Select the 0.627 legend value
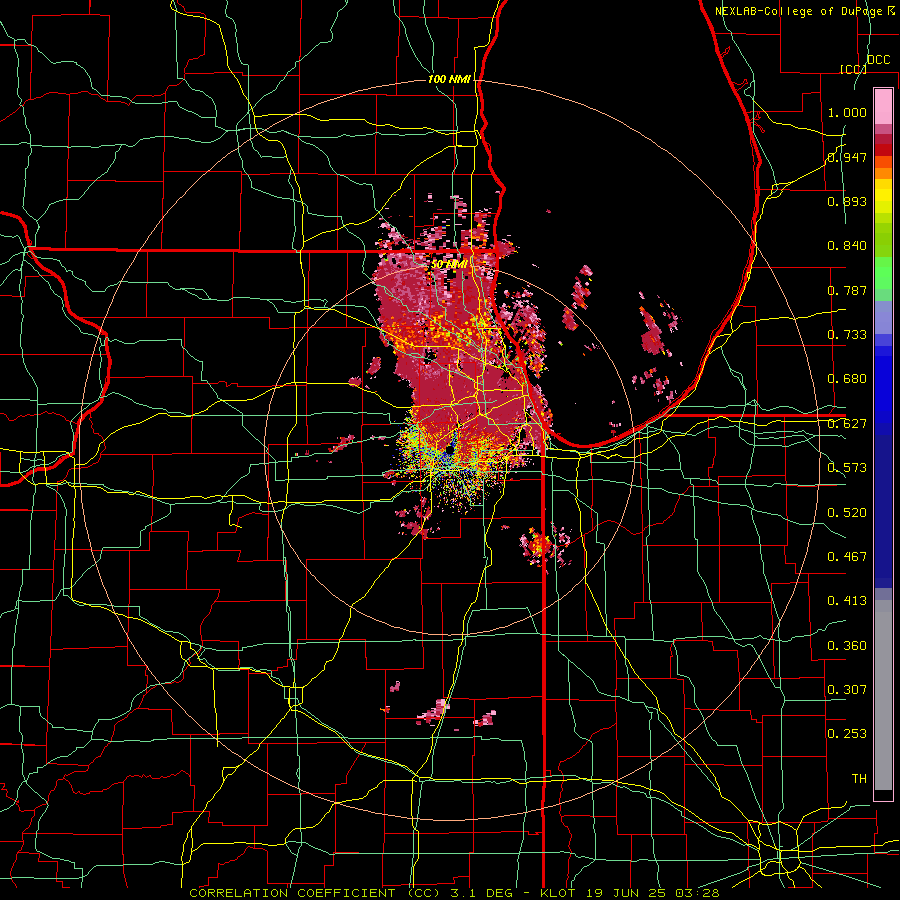This screenshot has width=900, height=900. (x=847, y=424)
